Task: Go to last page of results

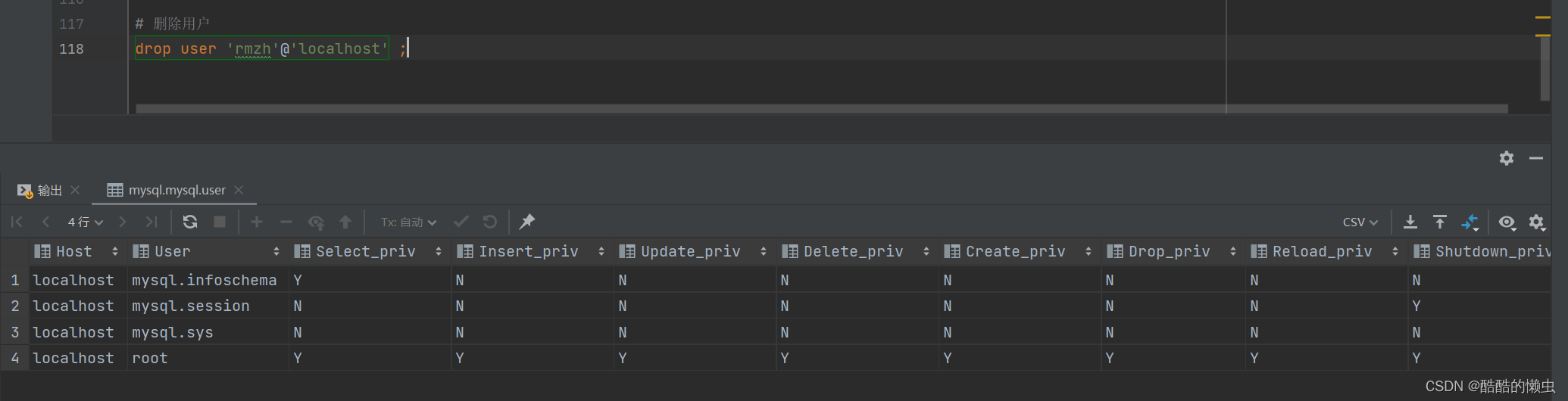Action: click(x=151, y=222)
